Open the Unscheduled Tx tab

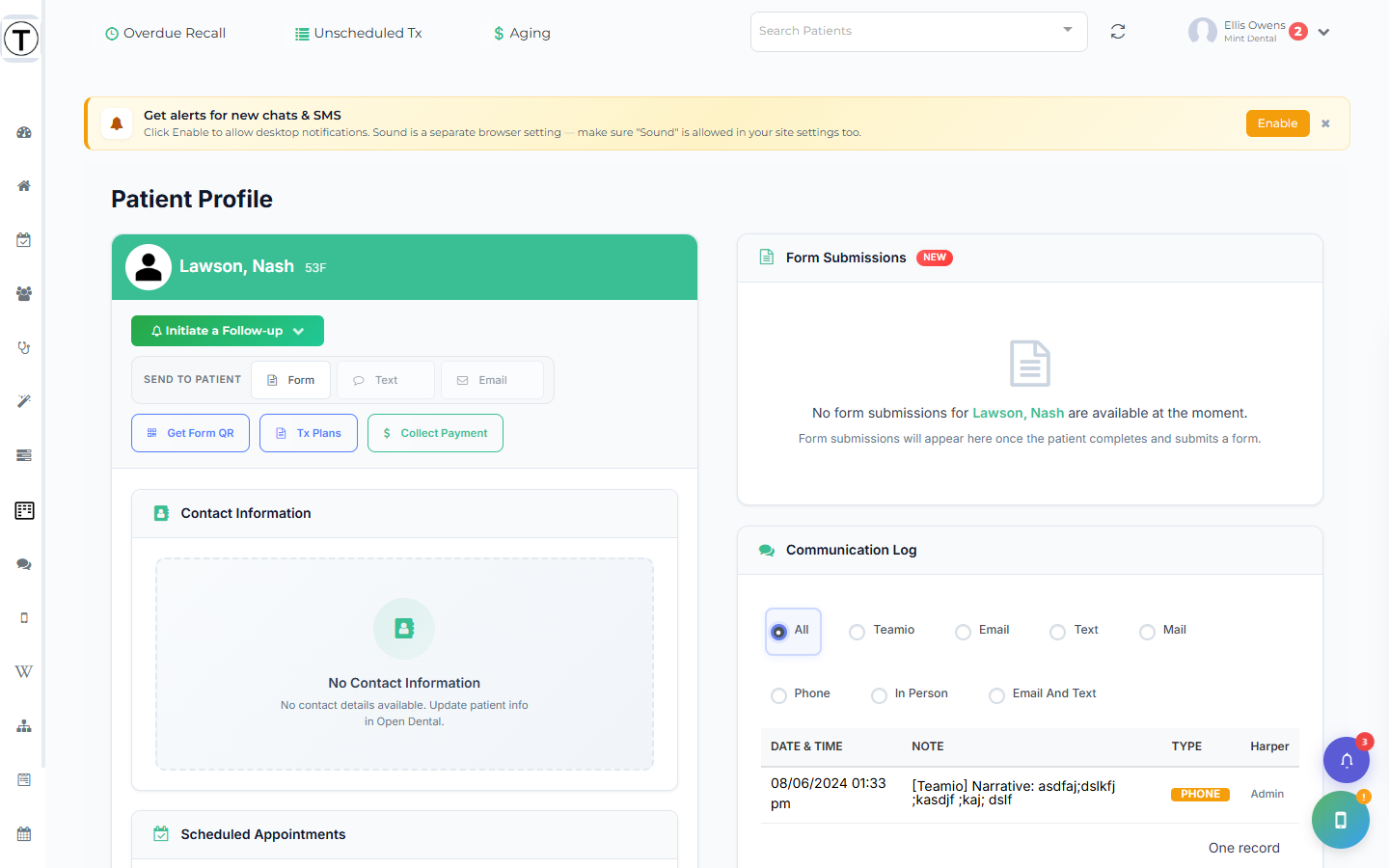point(359,33)
